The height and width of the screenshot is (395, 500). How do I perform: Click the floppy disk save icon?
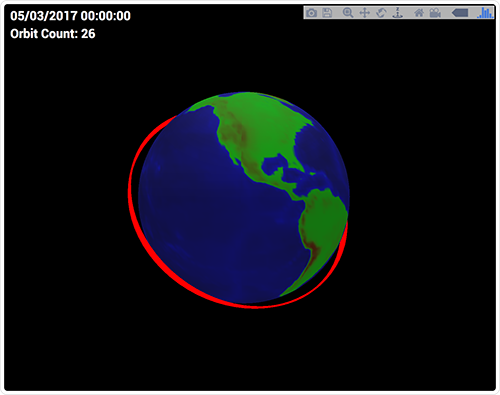click(327, 13)
